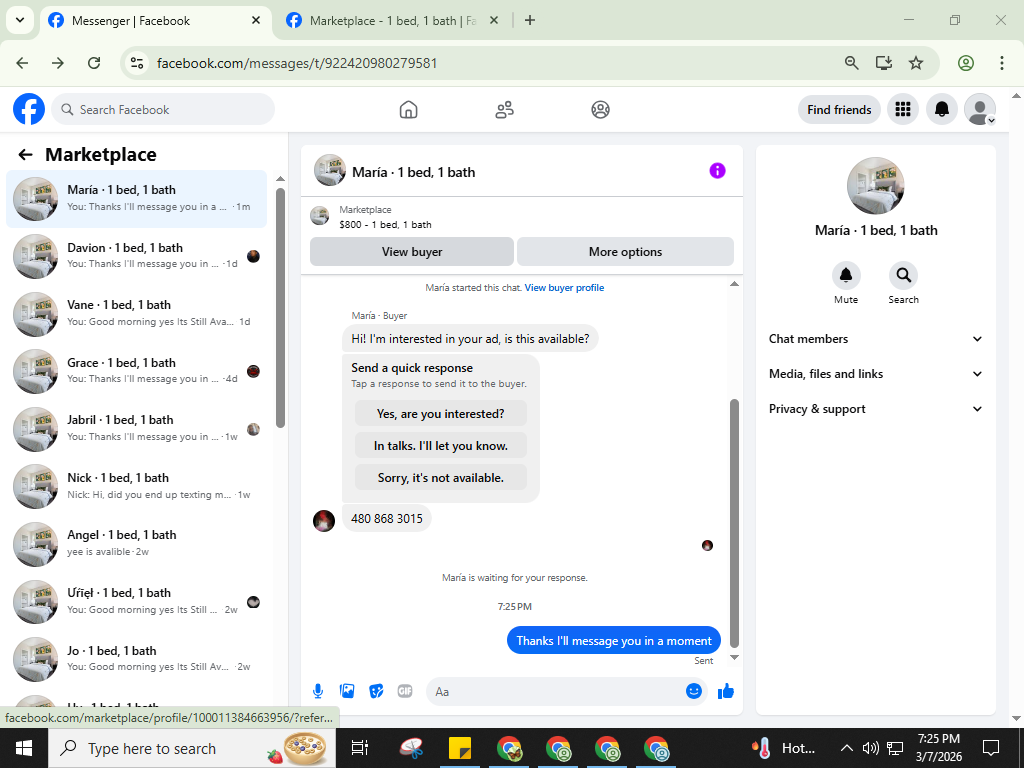The width and height of the screenshot is (1024, 768).
Task: Open a new browser tab
Action: click(530, 21)
